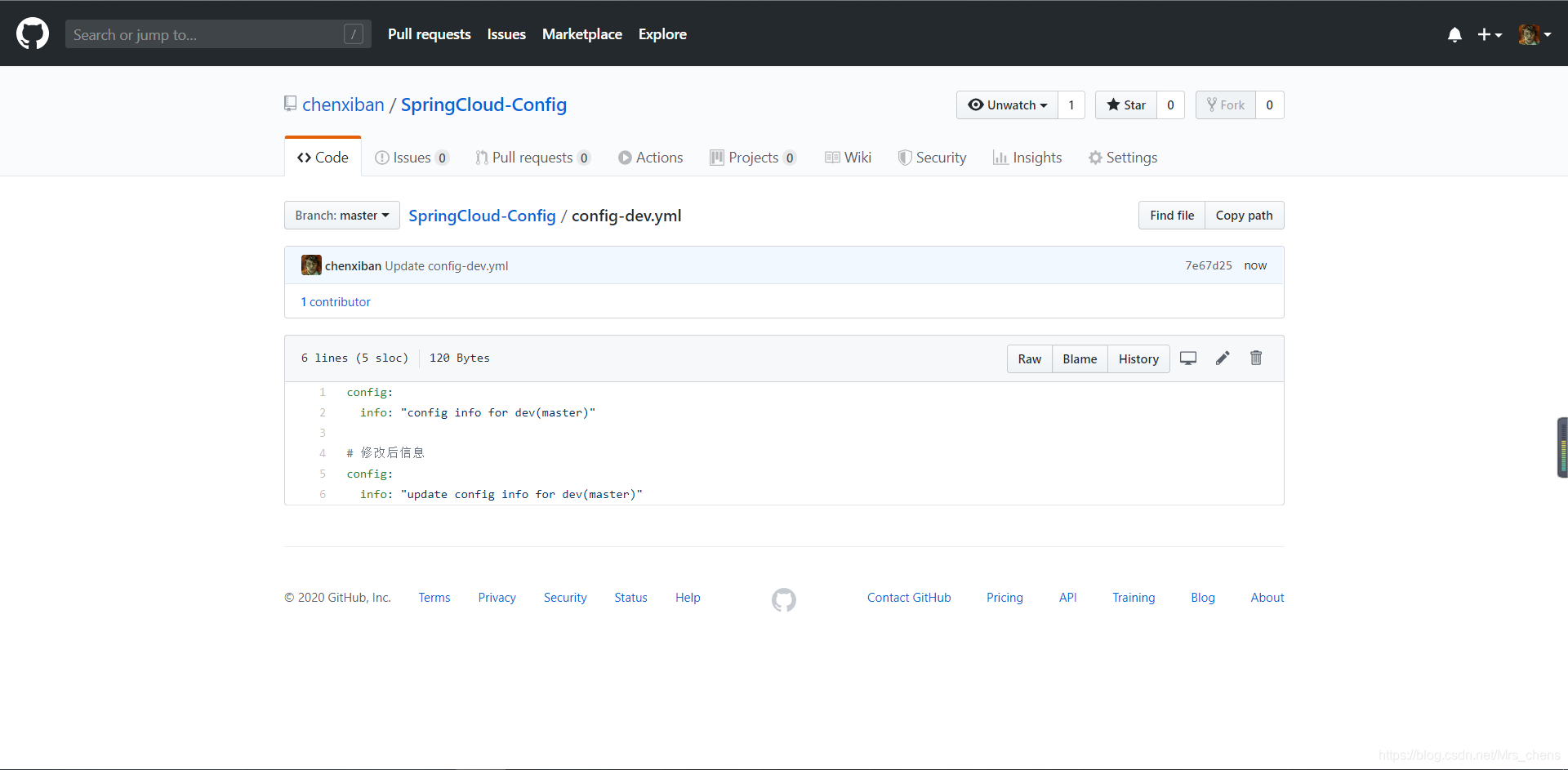Click the chenxiban commit author avatar

(x=311, y=265)
